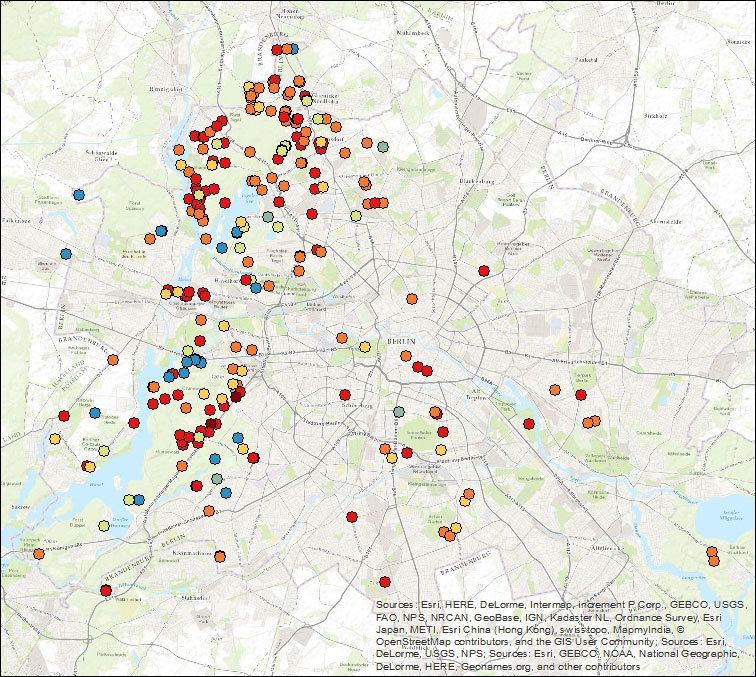The width and height of the screenshot is (756, 677).
Task: Click the lone red marker right of lower Havel
Action: (x=134, y=423)
